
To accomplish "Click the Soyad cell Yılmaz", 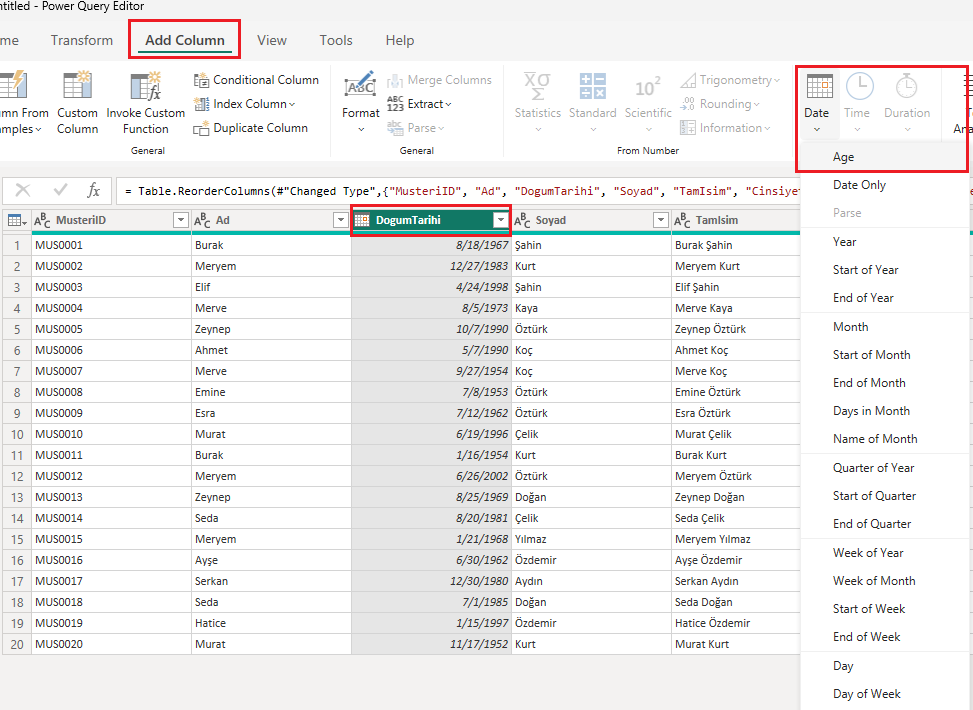I will point(591,539).
